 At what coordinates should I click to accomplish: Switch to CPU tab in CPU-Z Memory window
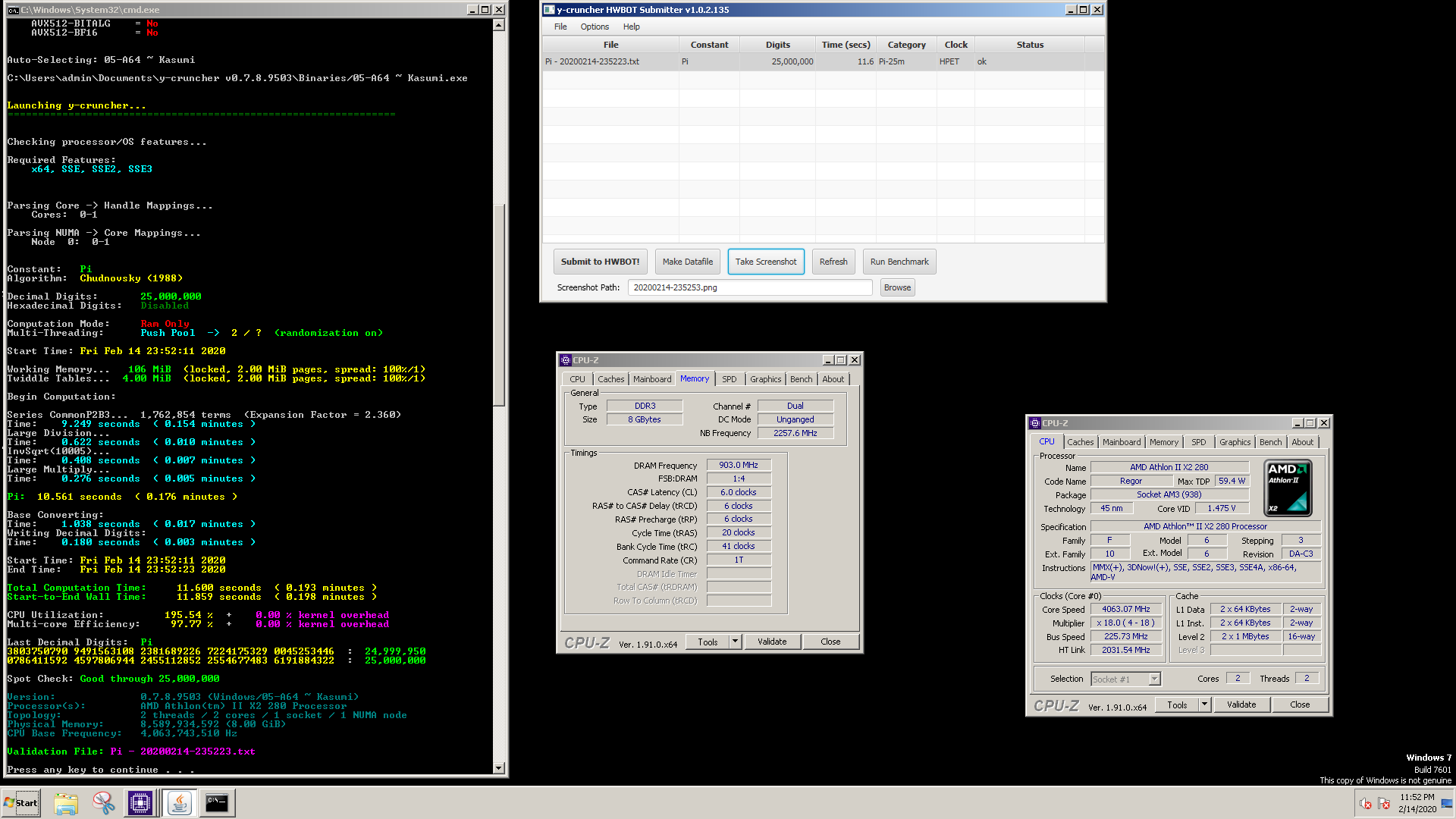pyautogui.click(x=577, y=379)
